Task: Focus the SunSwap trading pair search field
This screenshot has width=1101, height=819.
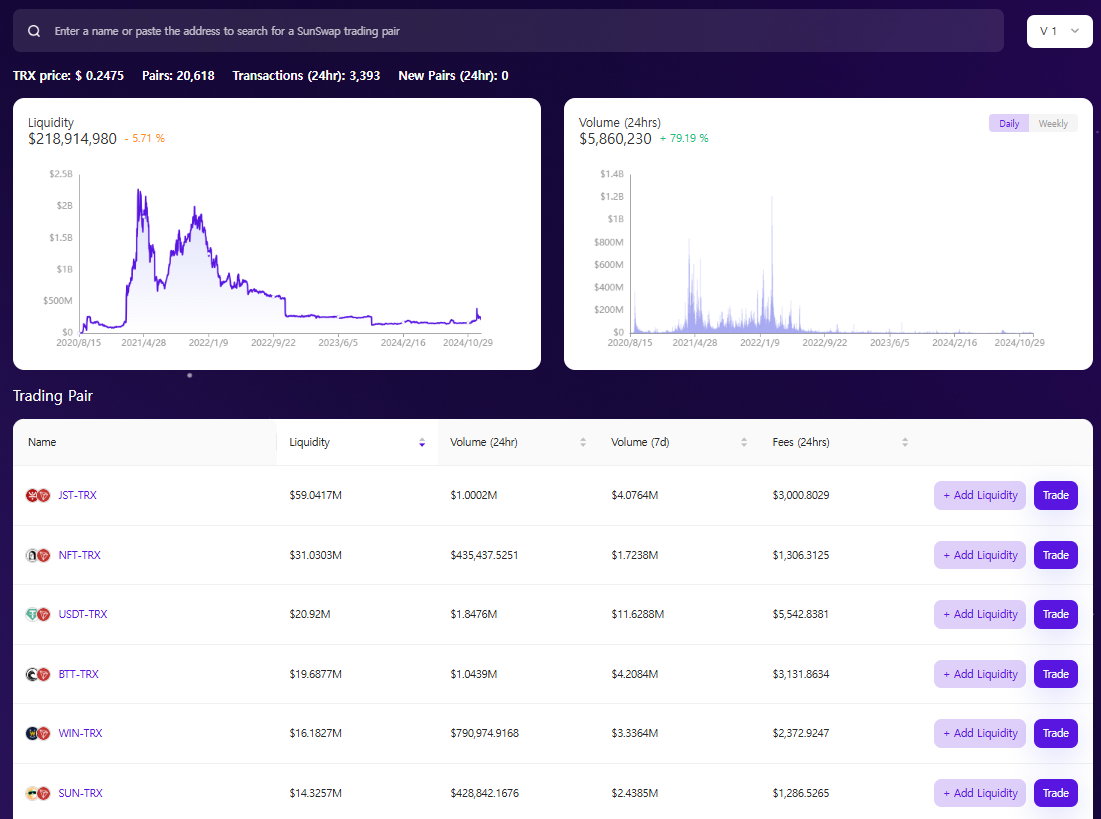Action: (508, 31)
